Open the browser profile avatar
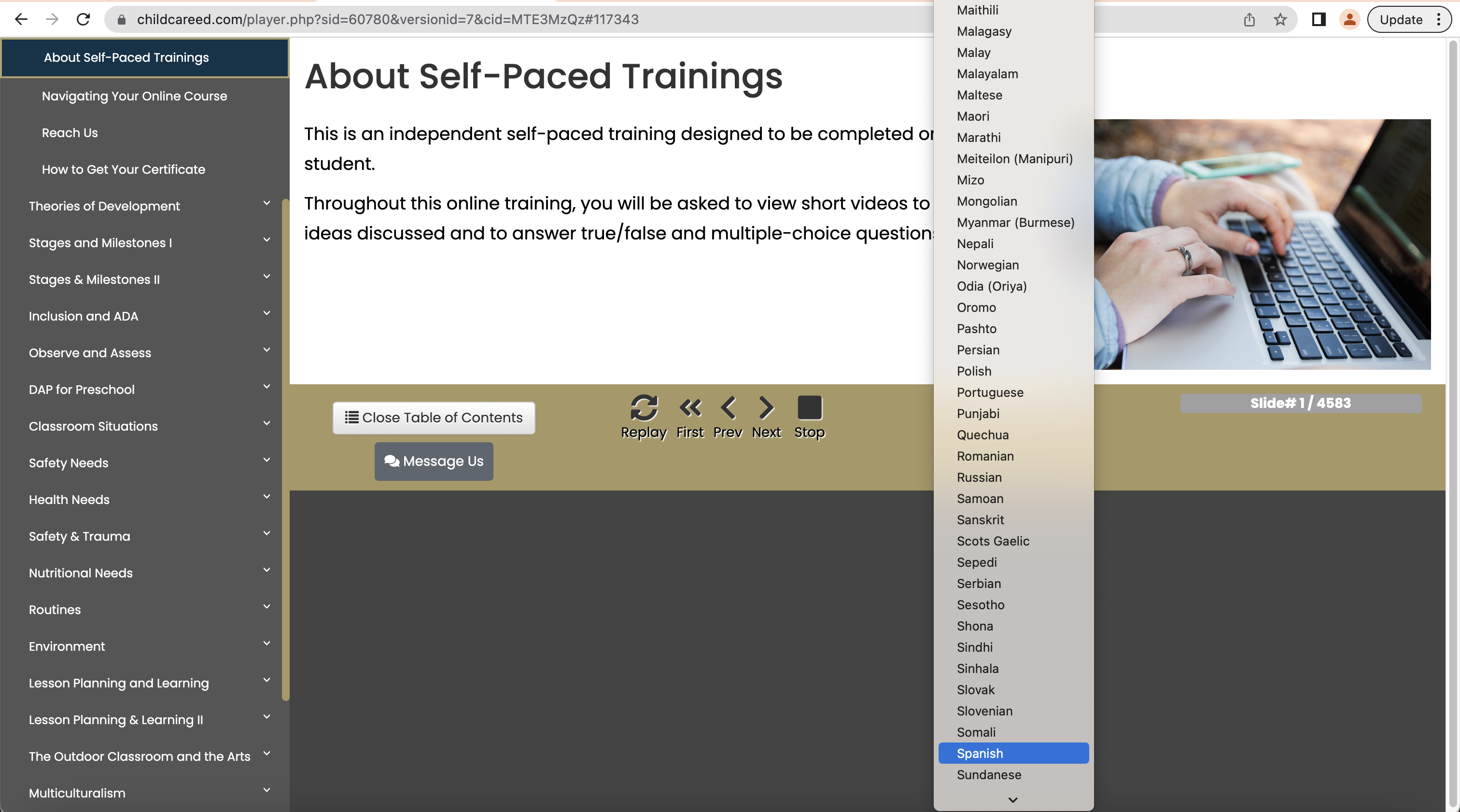1460x812 pixels. (x=1350, y=19)
